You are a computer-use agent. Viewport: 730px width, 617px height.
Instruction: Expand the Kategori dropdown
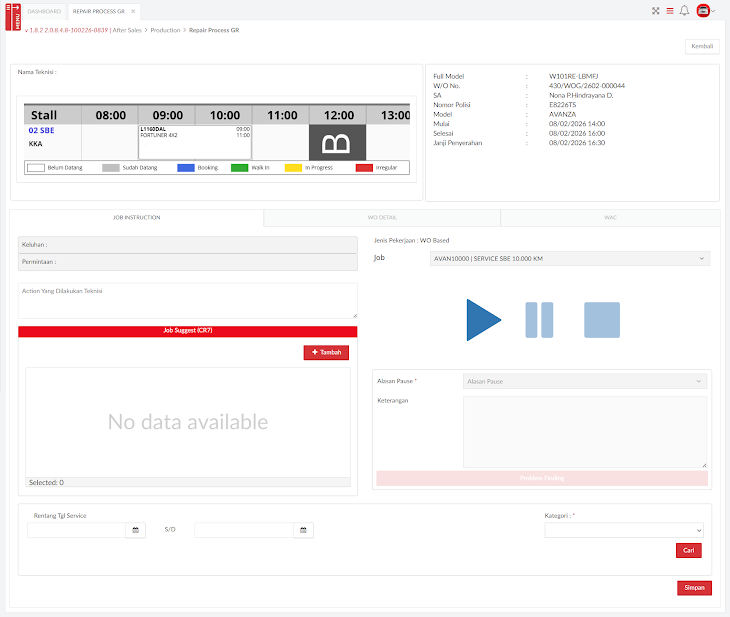point(624,530)
